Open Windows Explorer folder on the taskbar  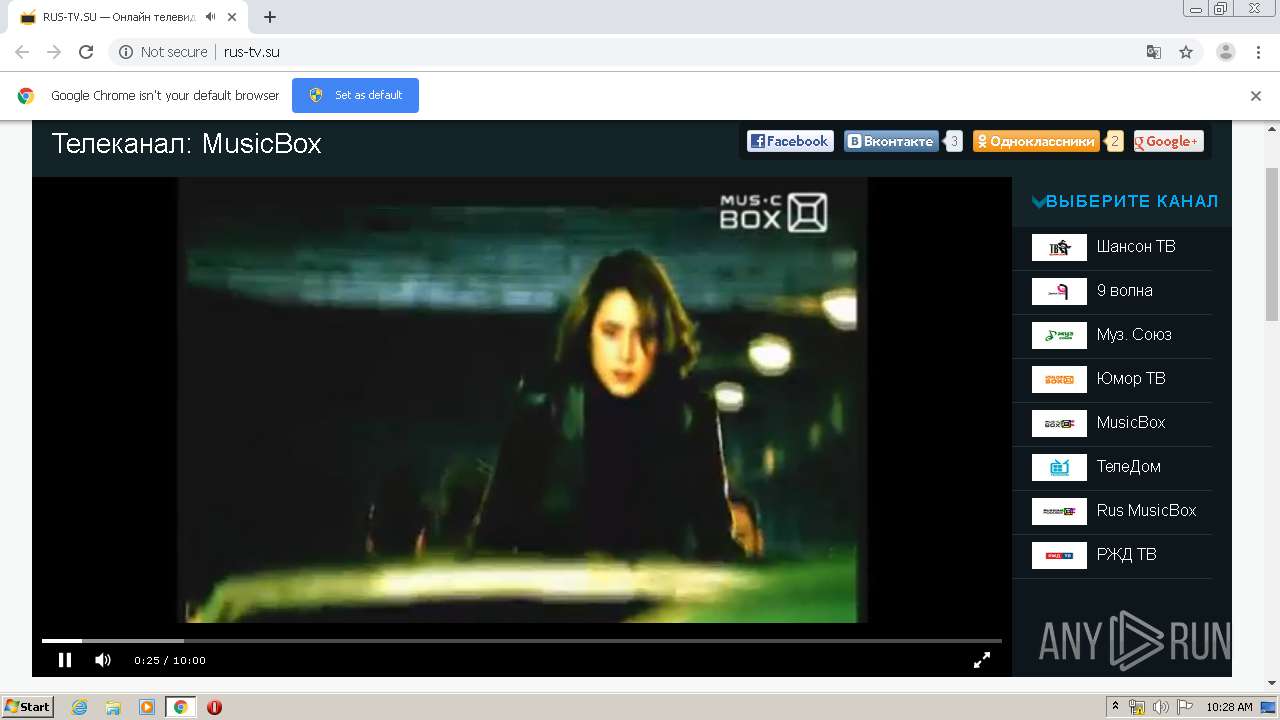pos(113,707)
